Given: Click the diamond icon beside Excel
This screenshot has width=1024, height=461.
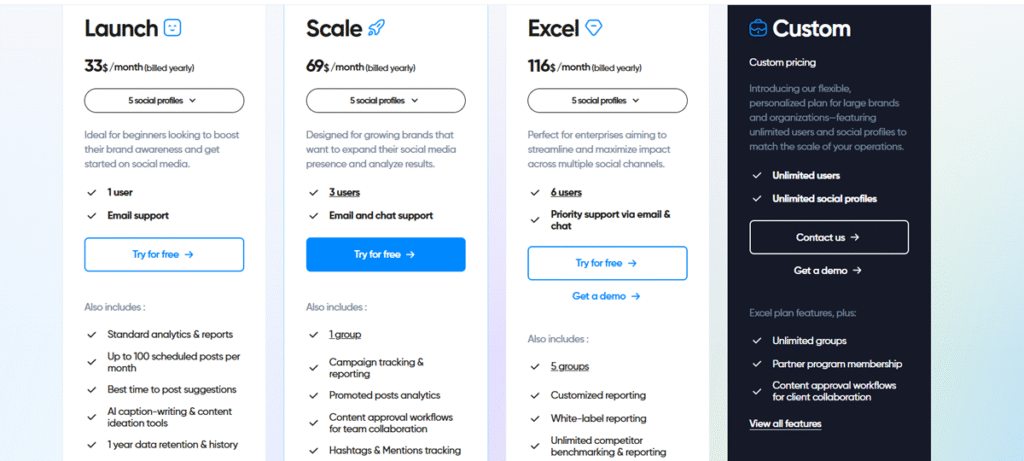Looking at the screenshot, I should pos(594,27).
